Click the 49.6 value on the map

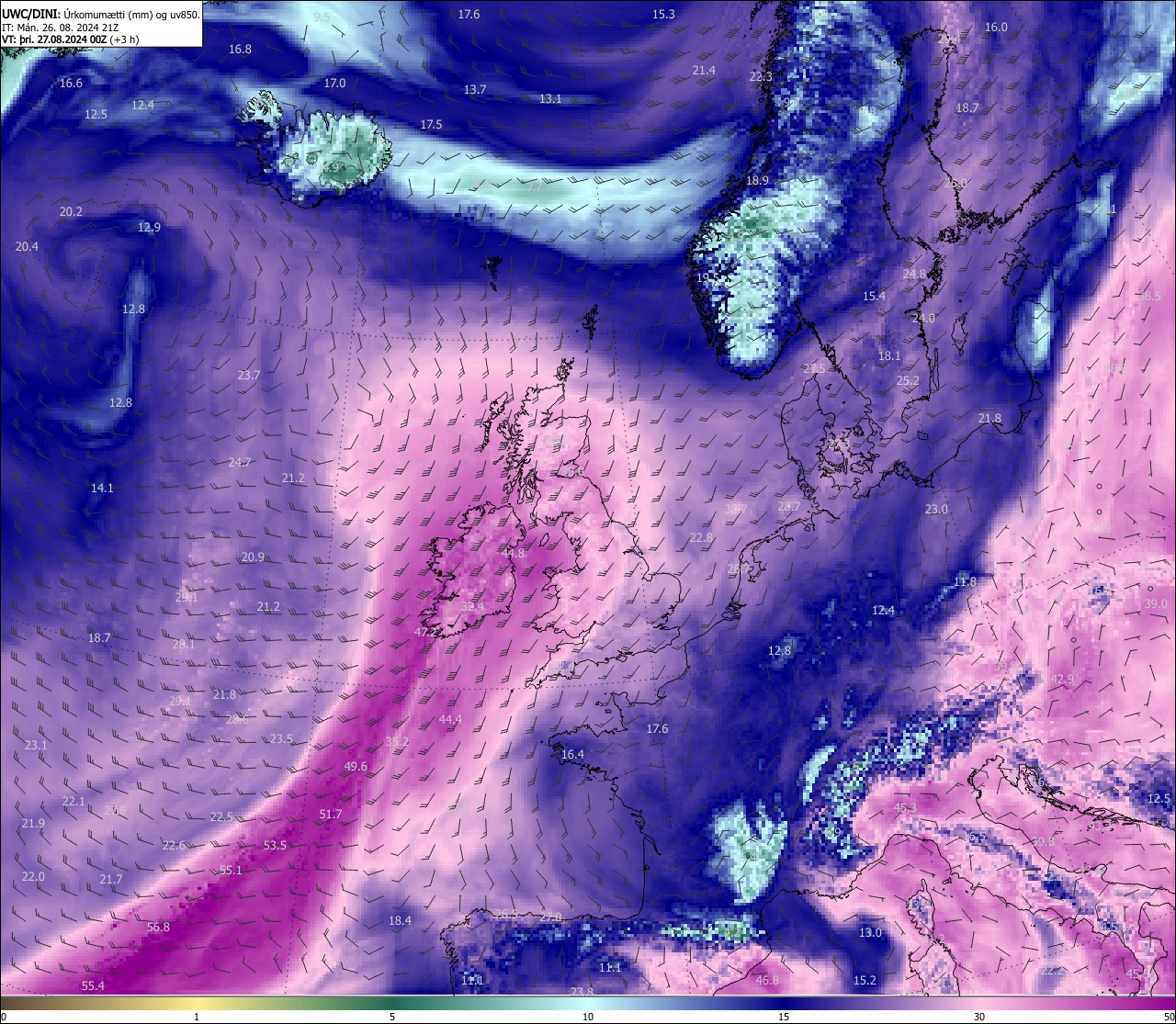(x=356, y=766)
